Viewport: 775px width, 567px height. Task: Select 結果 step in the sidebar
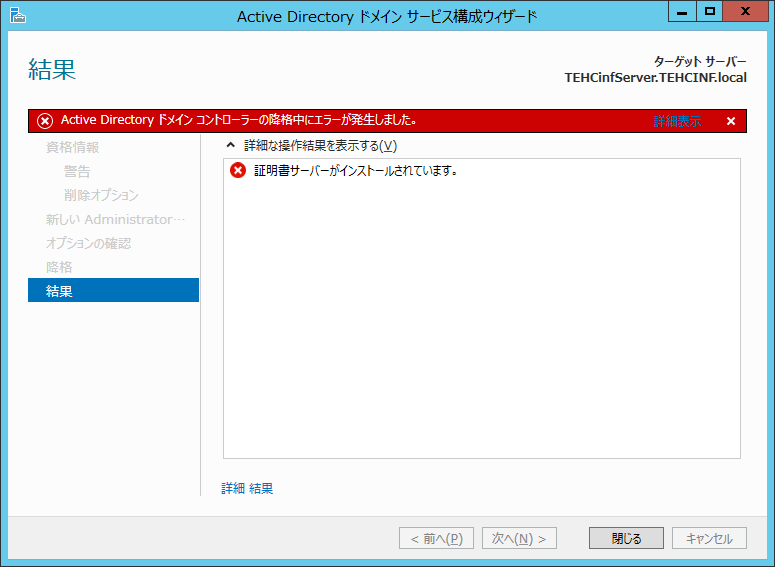(114, 290)
